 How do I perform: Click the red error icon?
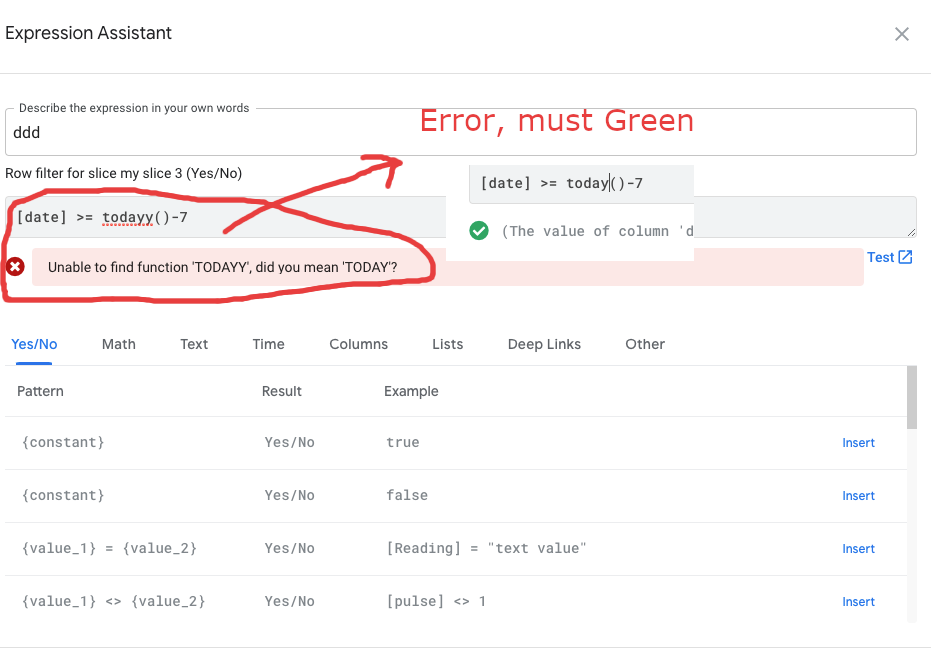pos(15,267)
